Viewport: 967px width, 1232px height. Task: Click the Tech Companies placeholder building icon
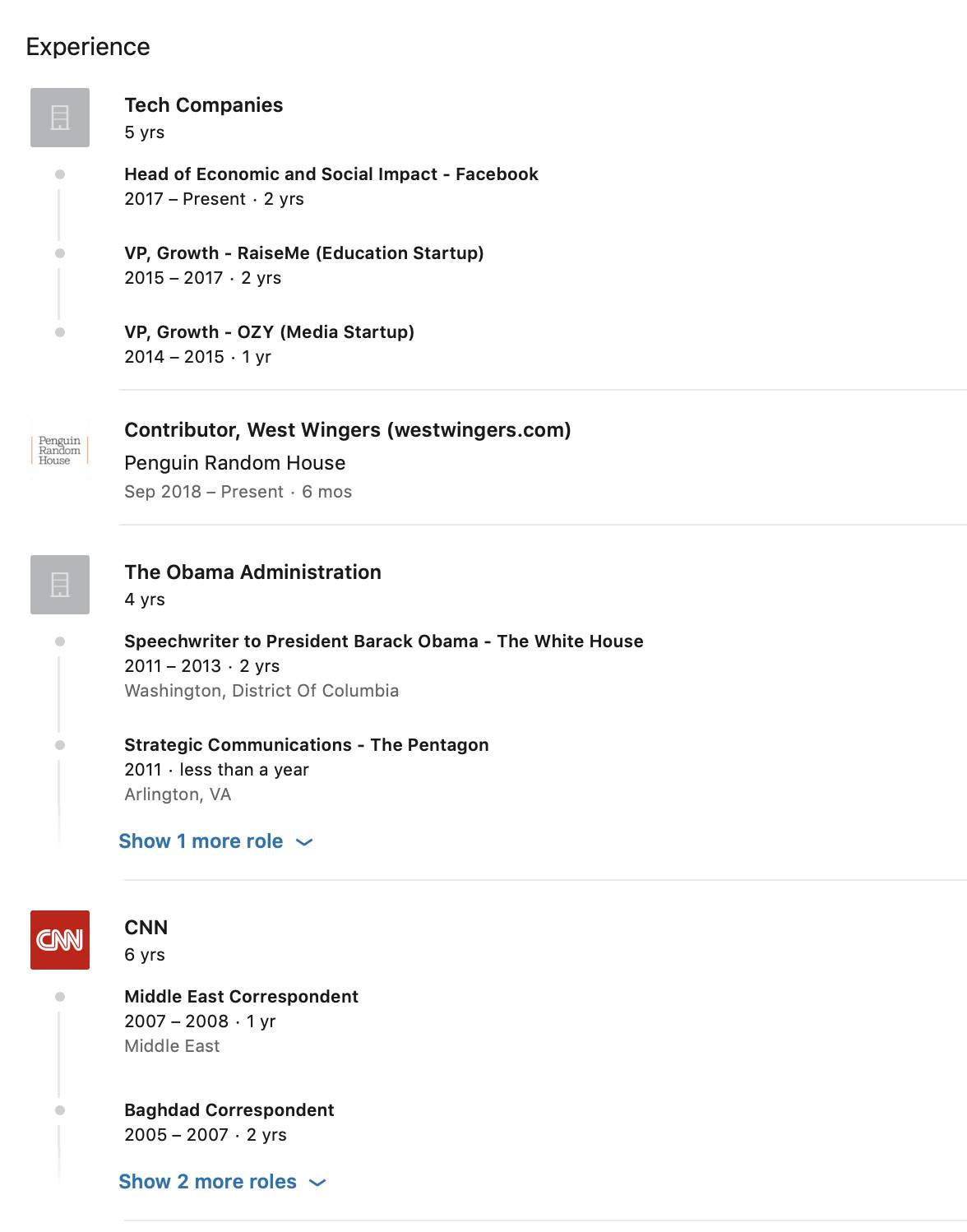click(60, 118)
